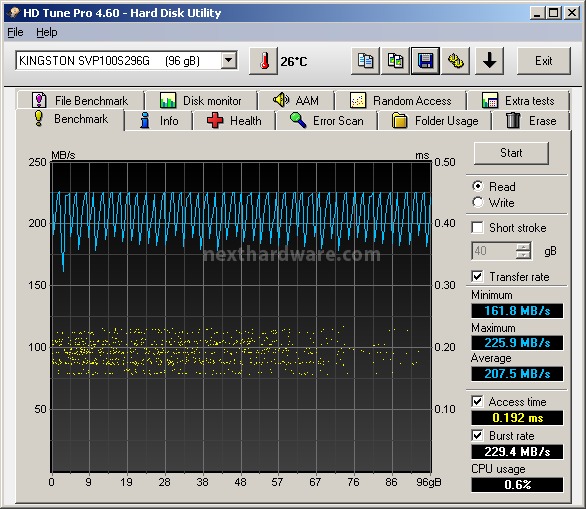Click the 26°C temperature reading
The width and height of the screenshot is (586, 509).
[x=294, y=62]
